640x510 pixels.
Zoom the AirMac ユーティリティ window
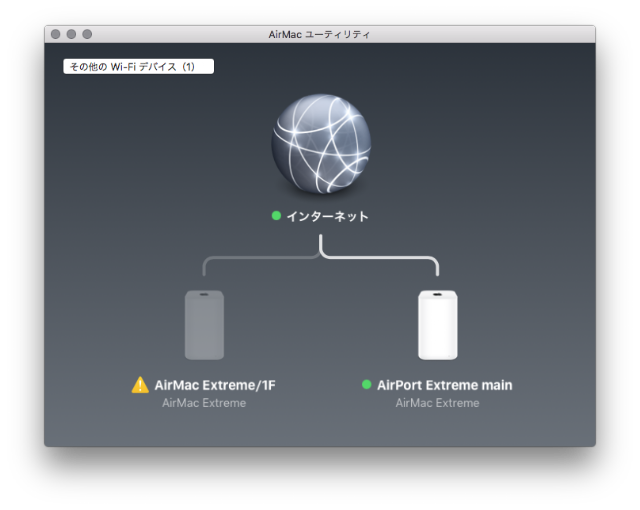coord(87,34)
